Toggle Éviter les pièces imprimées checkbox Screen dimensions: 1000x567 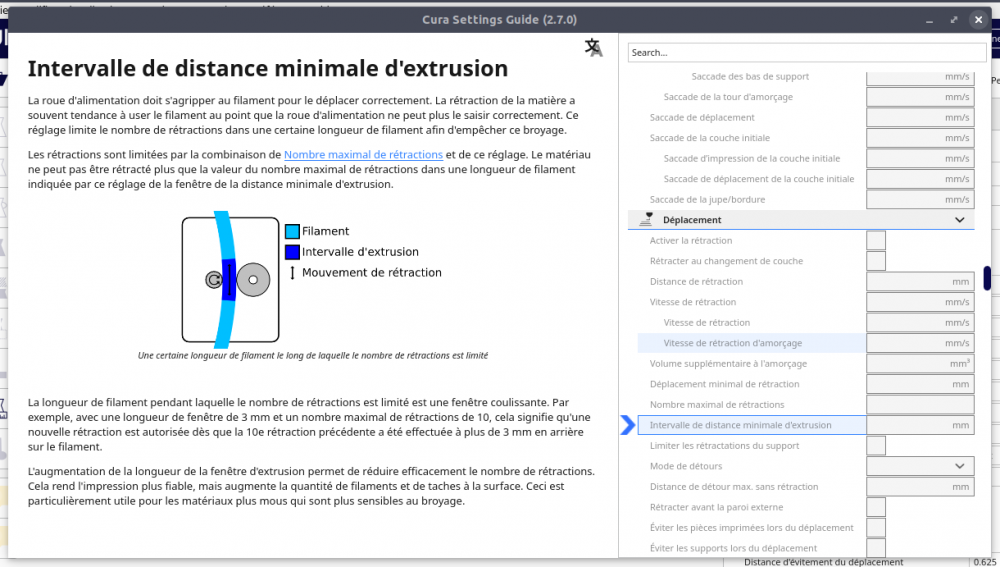point(876,527)
